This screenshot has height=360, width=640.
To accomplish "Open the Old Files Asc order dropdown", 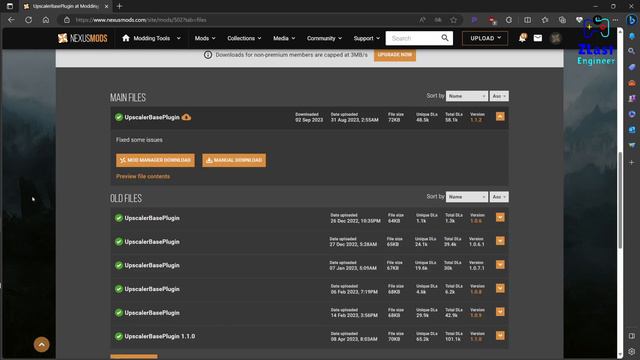I will pyautogui.click(x=499, y=197).
